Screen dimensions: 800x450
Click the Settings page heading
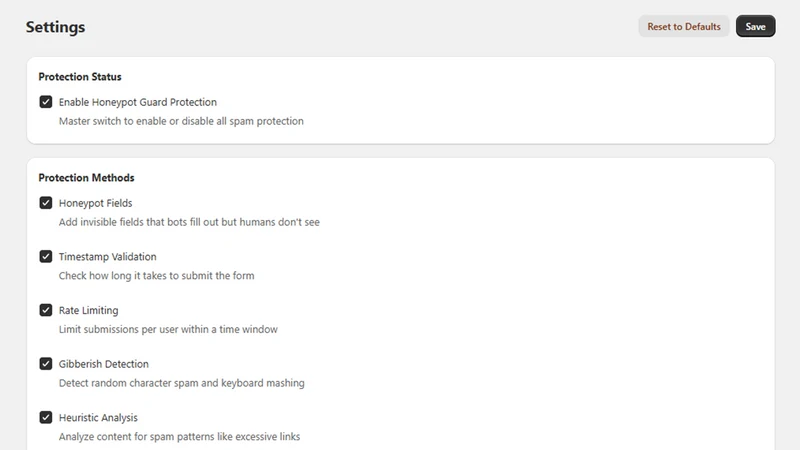[56, 27]
